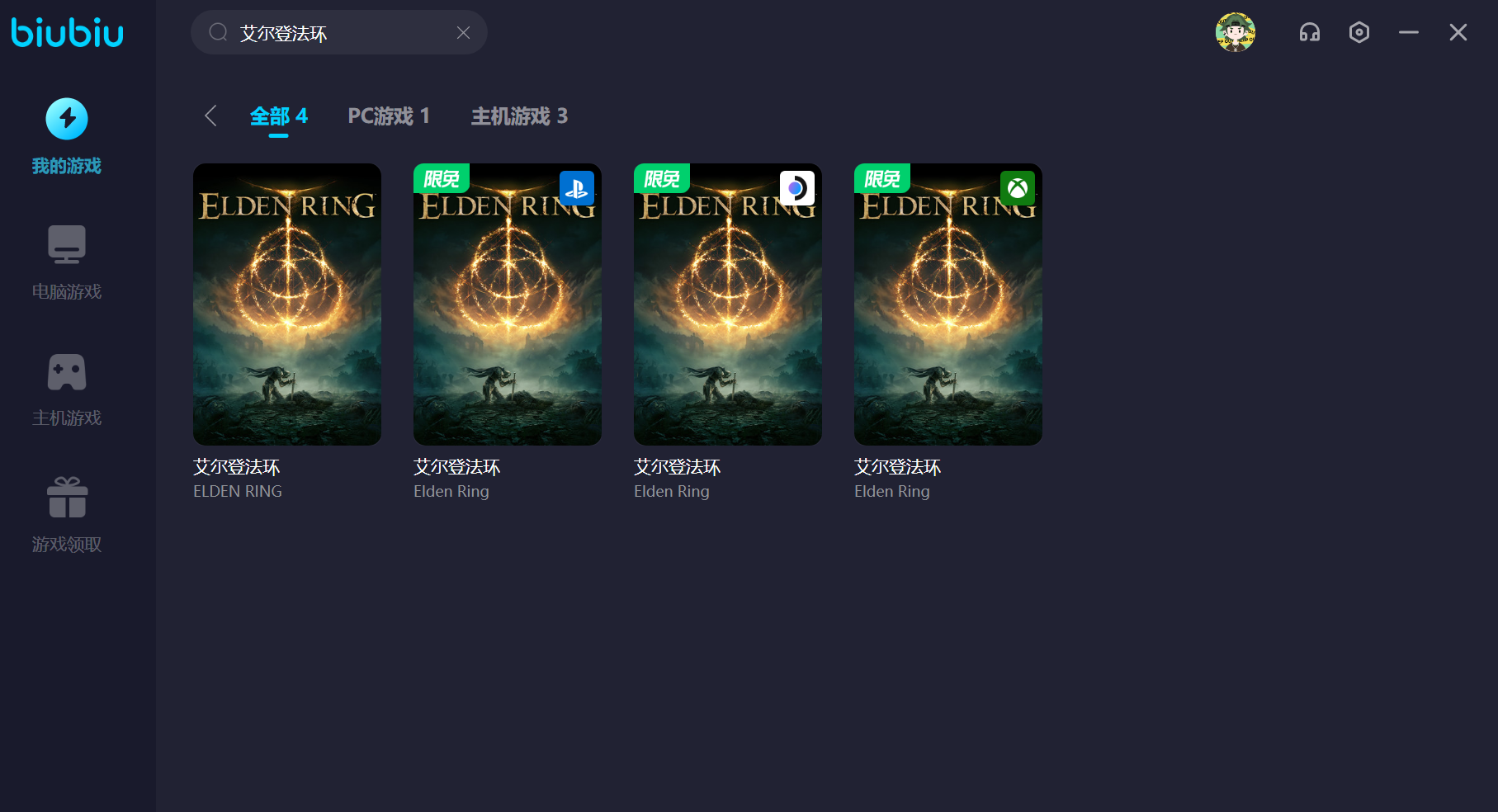Open 主机游戏 gamepad icon in sidebar
Screen dimensions: 1498x812
[67, 372]
